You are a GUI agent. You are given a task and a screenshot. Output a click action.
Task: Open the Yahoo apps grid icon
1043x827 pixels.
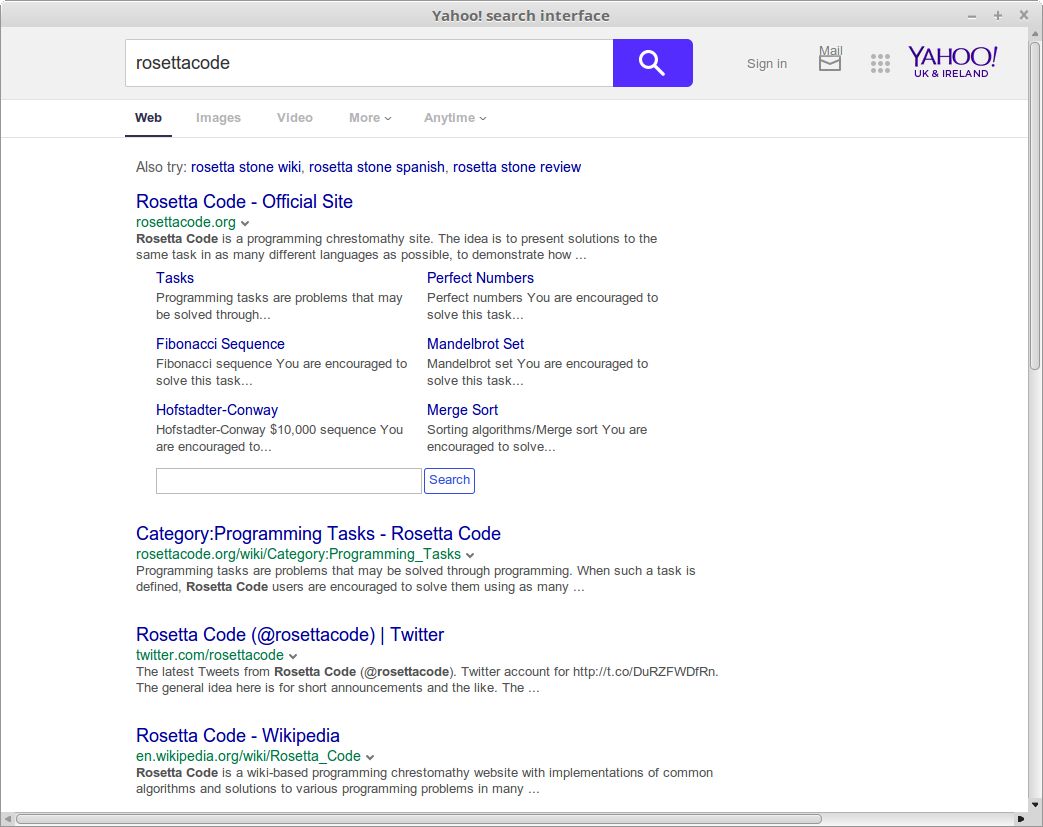880,64
